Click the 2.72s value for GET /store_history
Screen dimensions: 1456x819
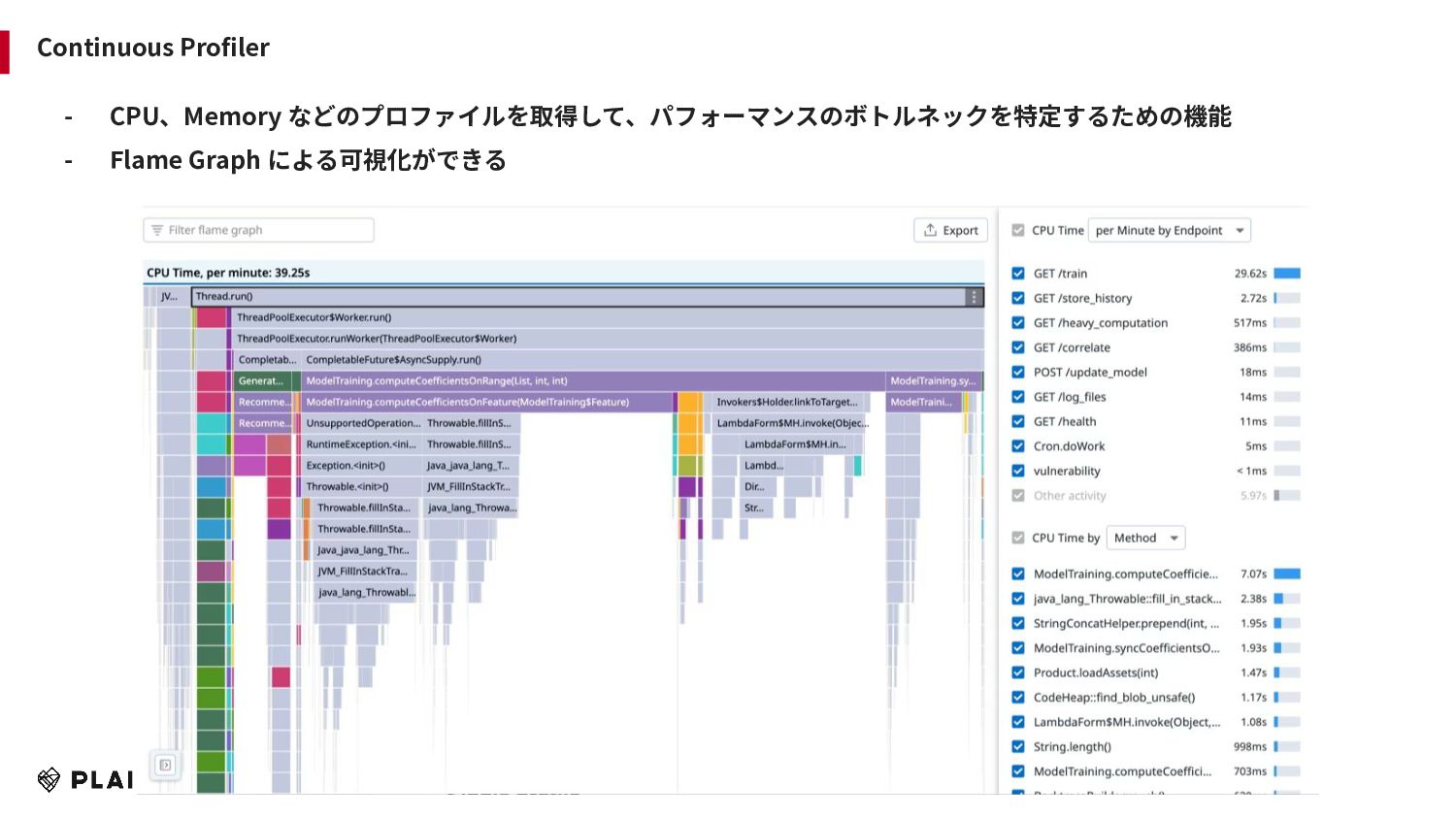pos(1253,298)
